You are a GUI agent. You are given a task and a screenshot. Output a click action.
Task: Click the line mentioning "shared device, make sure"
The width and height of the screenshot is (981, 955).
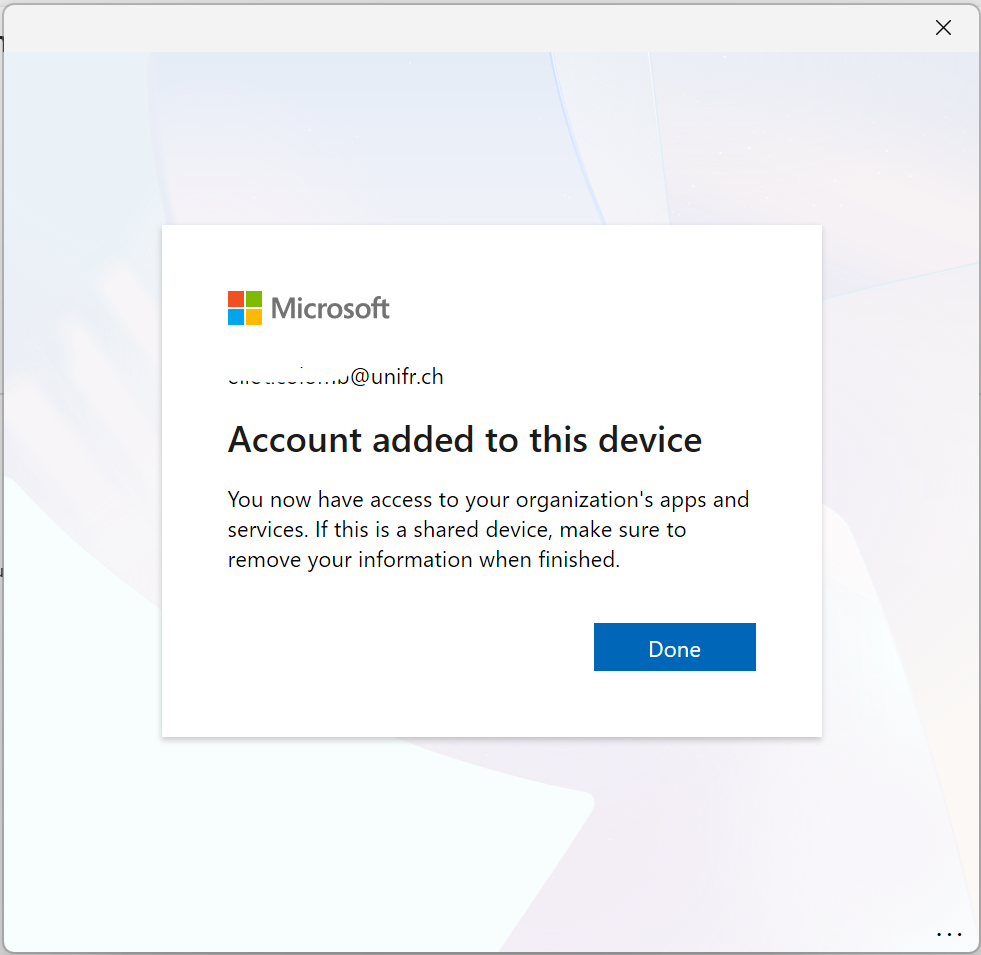457,529
